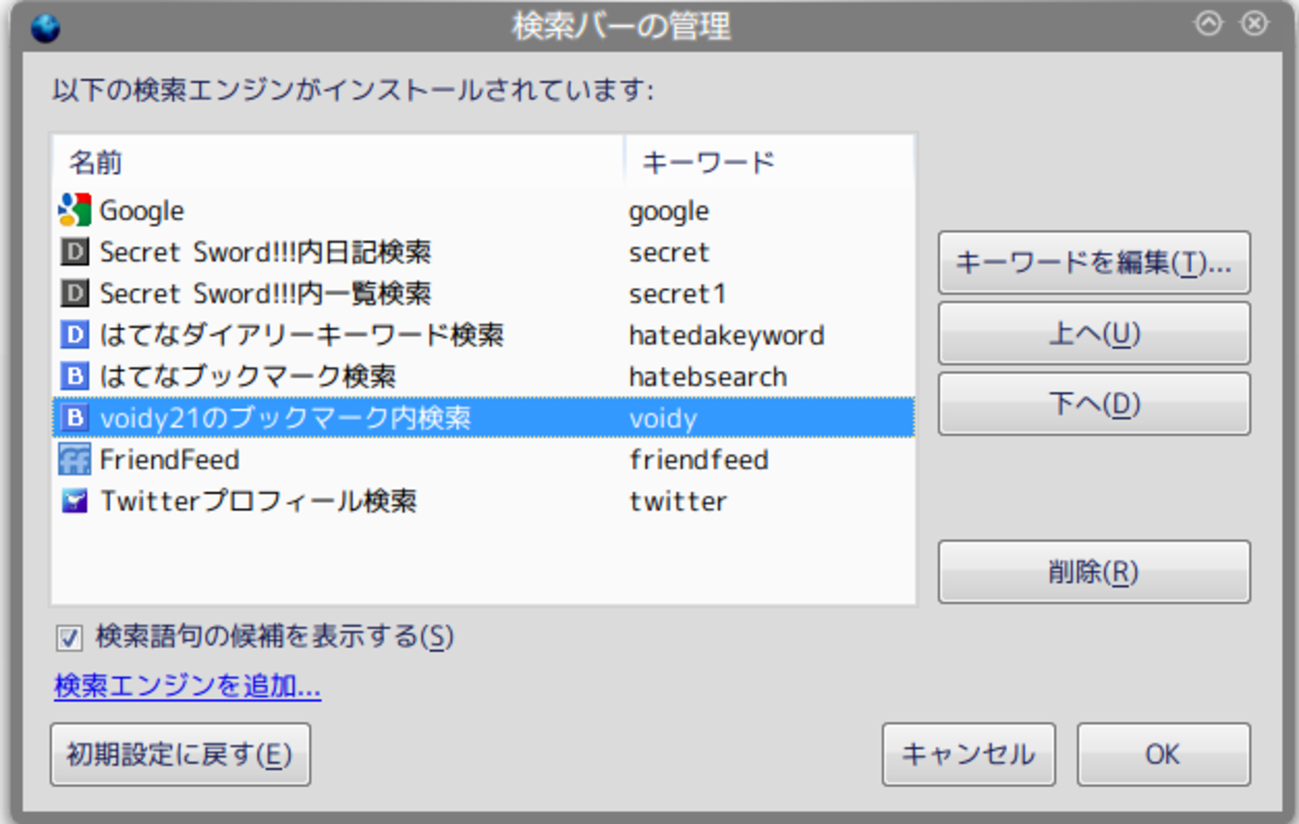Screen dimensions: 1299x824
Task: Click the はてなブックマーク検索 icon
Action: (75, 376)
